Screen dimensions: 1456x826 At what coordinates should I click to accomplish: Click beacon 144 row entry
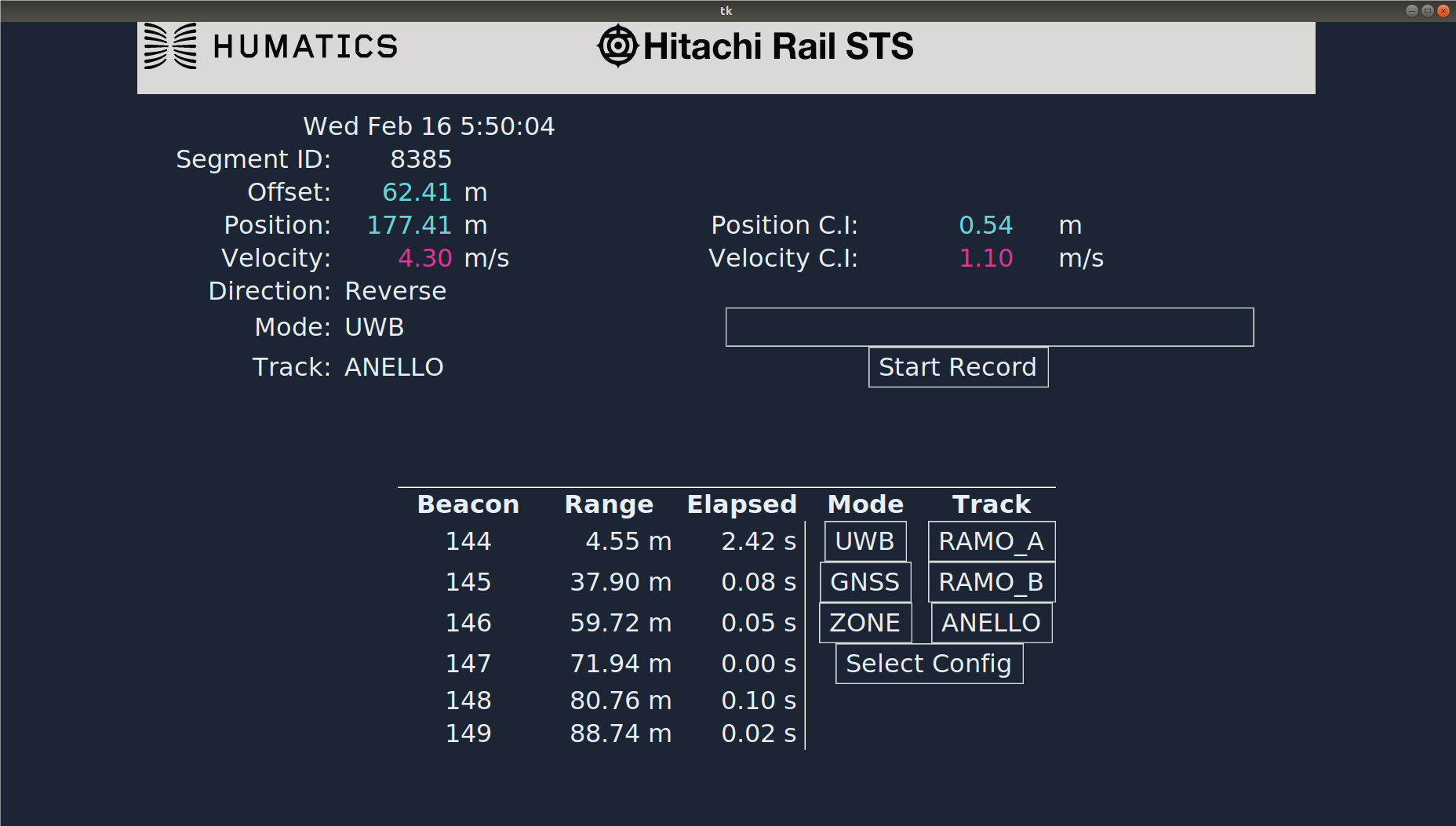pyautogui.click(x=468, y=541)
